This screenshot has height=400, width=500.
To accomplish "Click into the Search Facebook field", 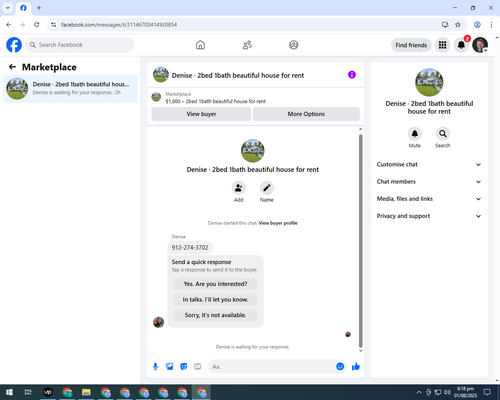I will [80, 45].
